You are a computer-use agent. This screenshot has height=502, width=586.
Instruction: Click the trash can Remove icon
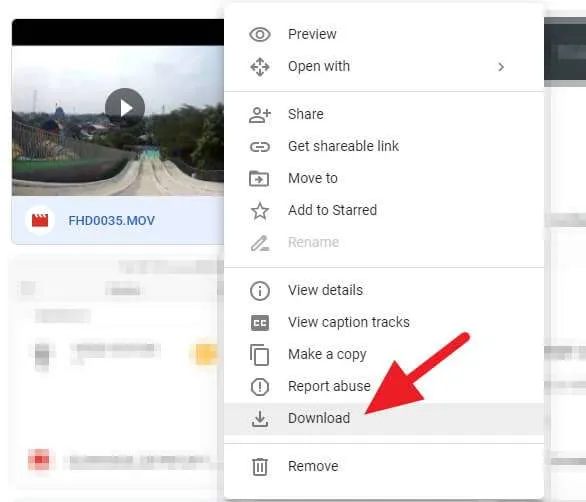(260, 466)
